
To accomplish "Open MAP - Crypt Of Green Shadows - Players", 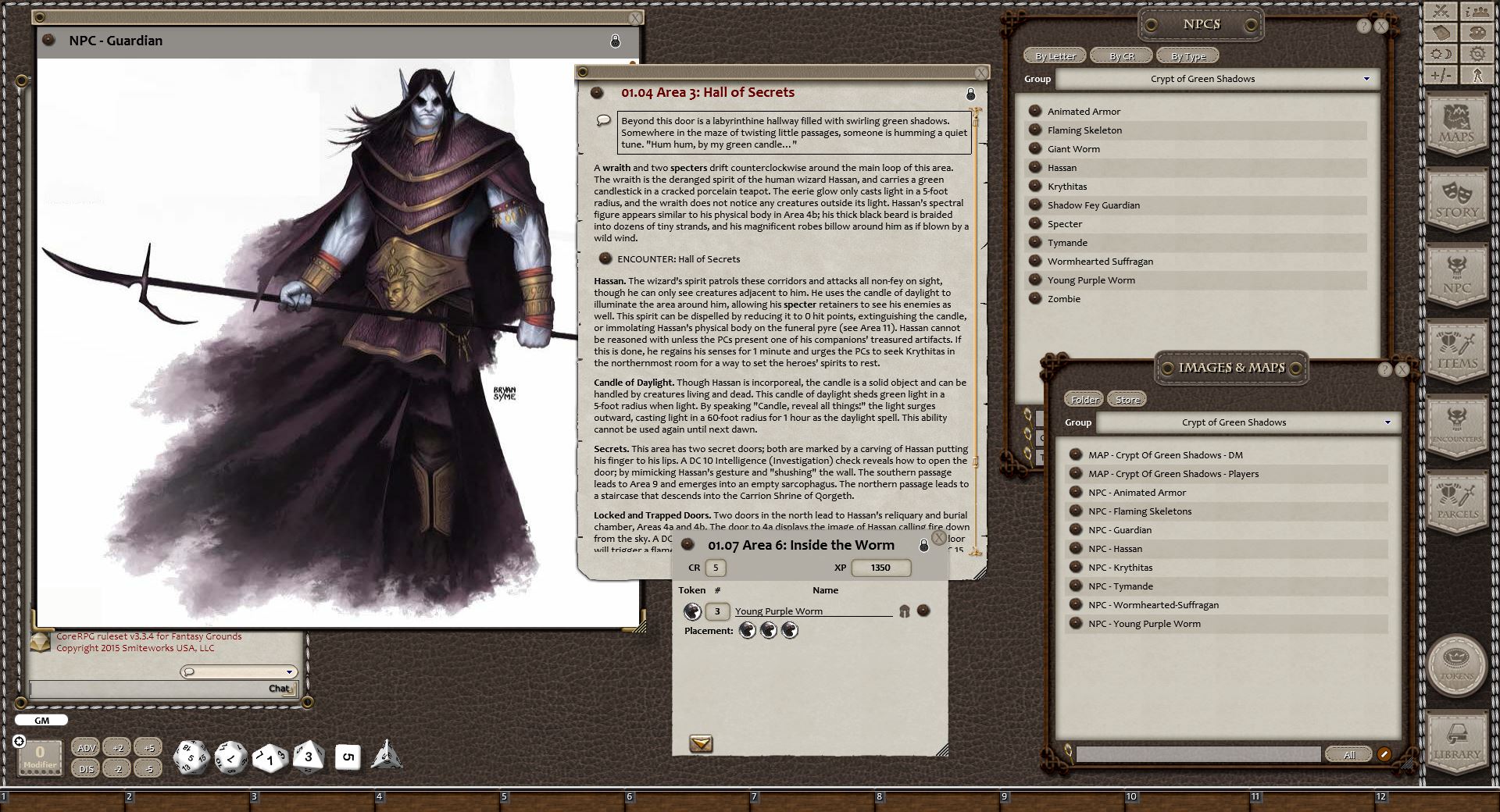I will point(1173,474).
